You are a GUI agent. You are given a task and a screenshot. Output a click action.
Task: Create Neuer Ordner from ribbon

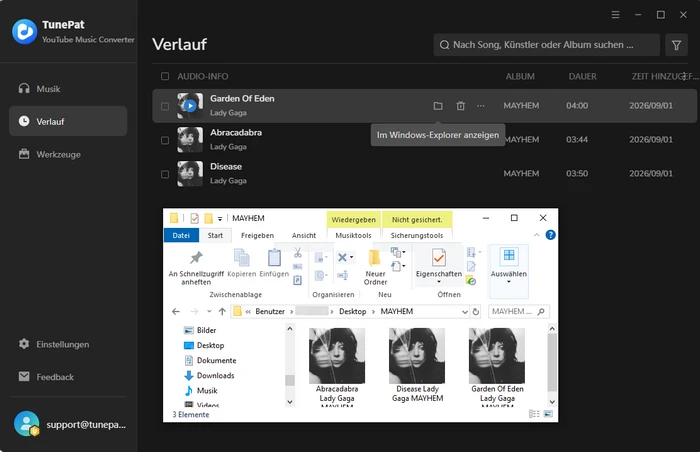(x=375, y=267)
